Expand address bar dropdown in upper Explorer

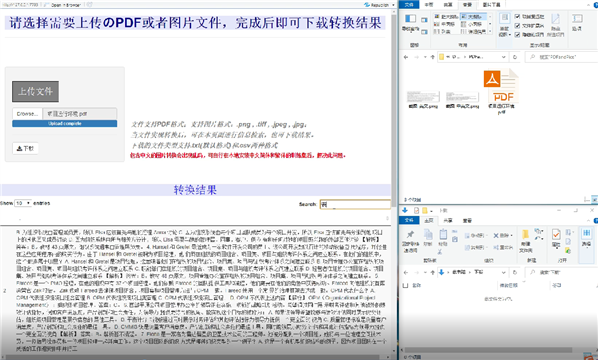pyautogui.click(x=504, y=57)
